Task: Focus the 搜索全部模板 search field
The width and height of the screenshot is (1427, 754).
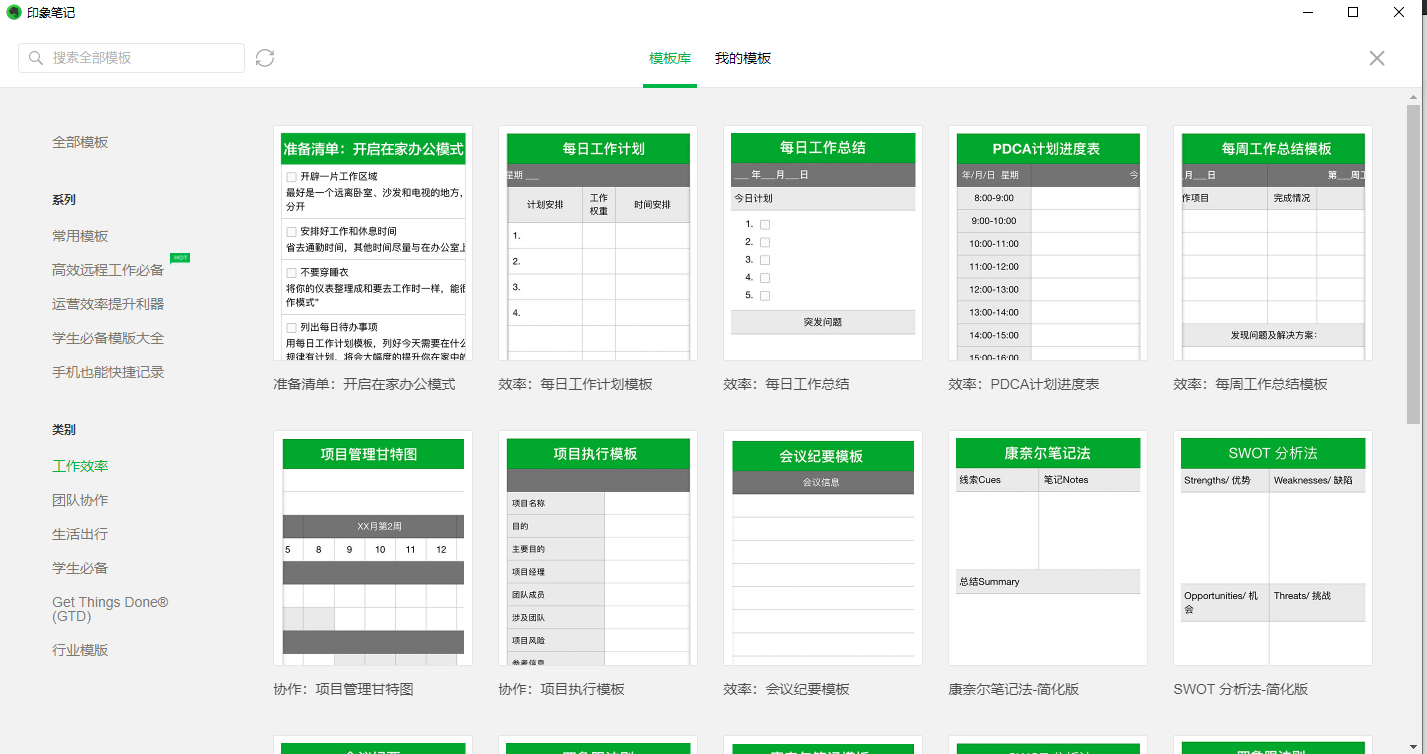Action: (x=131, y=58)
